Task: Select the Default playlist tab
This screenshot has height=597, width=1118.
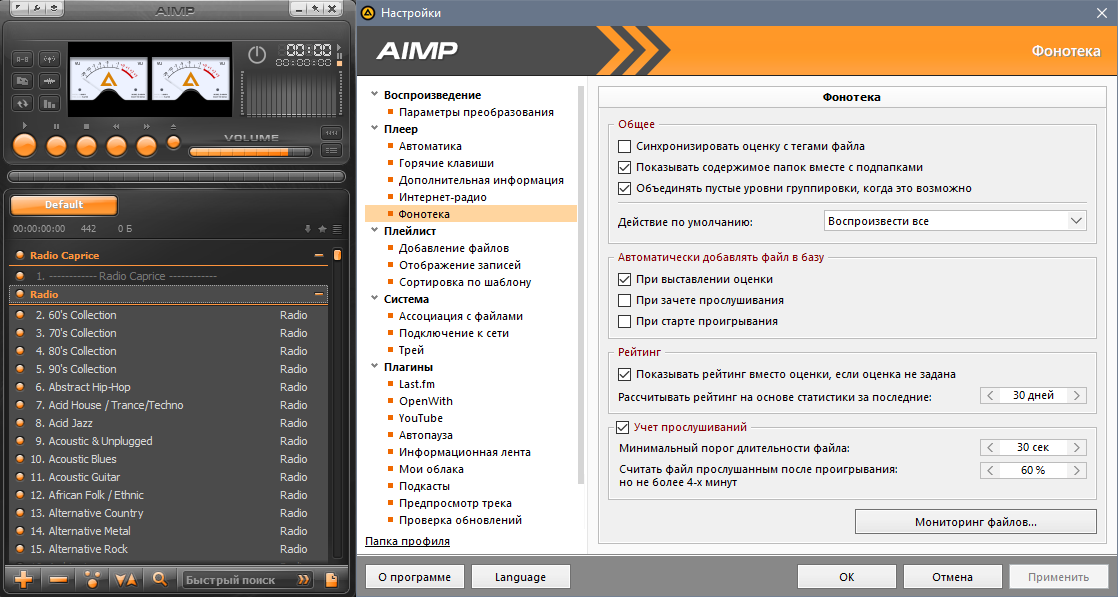Action: click(64, 205)
